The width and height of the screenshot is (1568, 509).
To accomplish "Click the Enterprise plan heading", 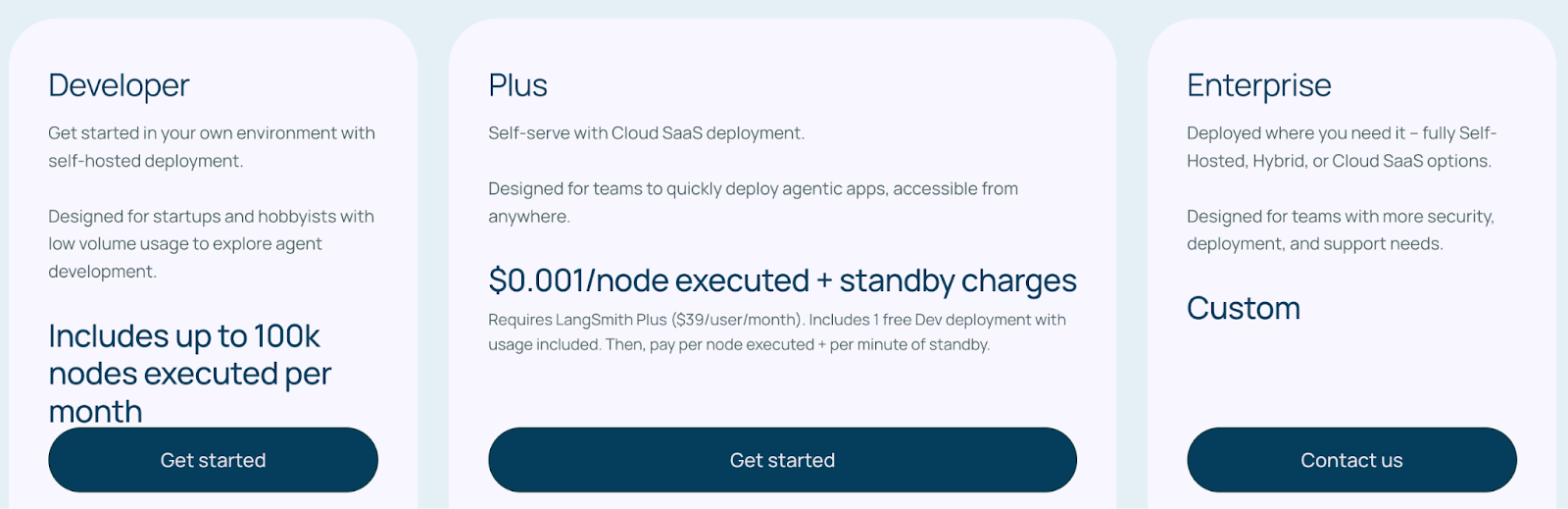I will [x=1258, y=85].
